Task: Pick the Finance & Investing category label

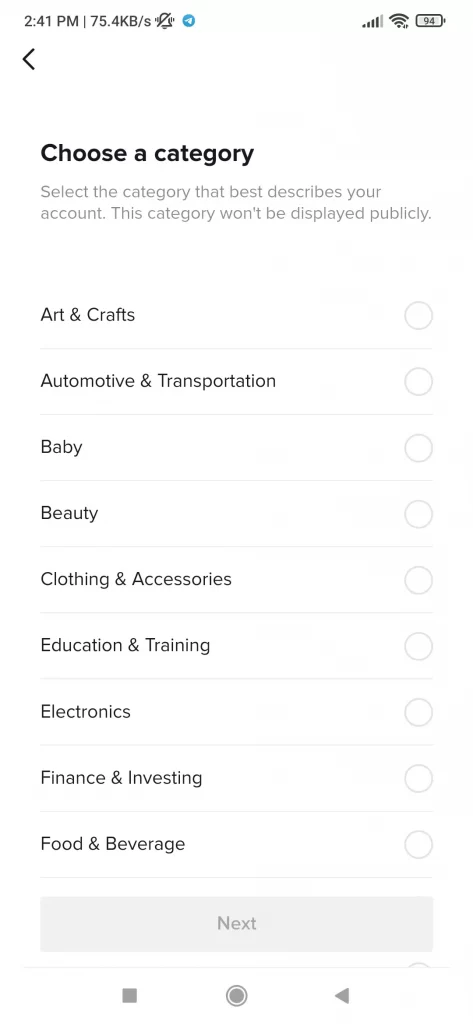Action: [122, 778]
